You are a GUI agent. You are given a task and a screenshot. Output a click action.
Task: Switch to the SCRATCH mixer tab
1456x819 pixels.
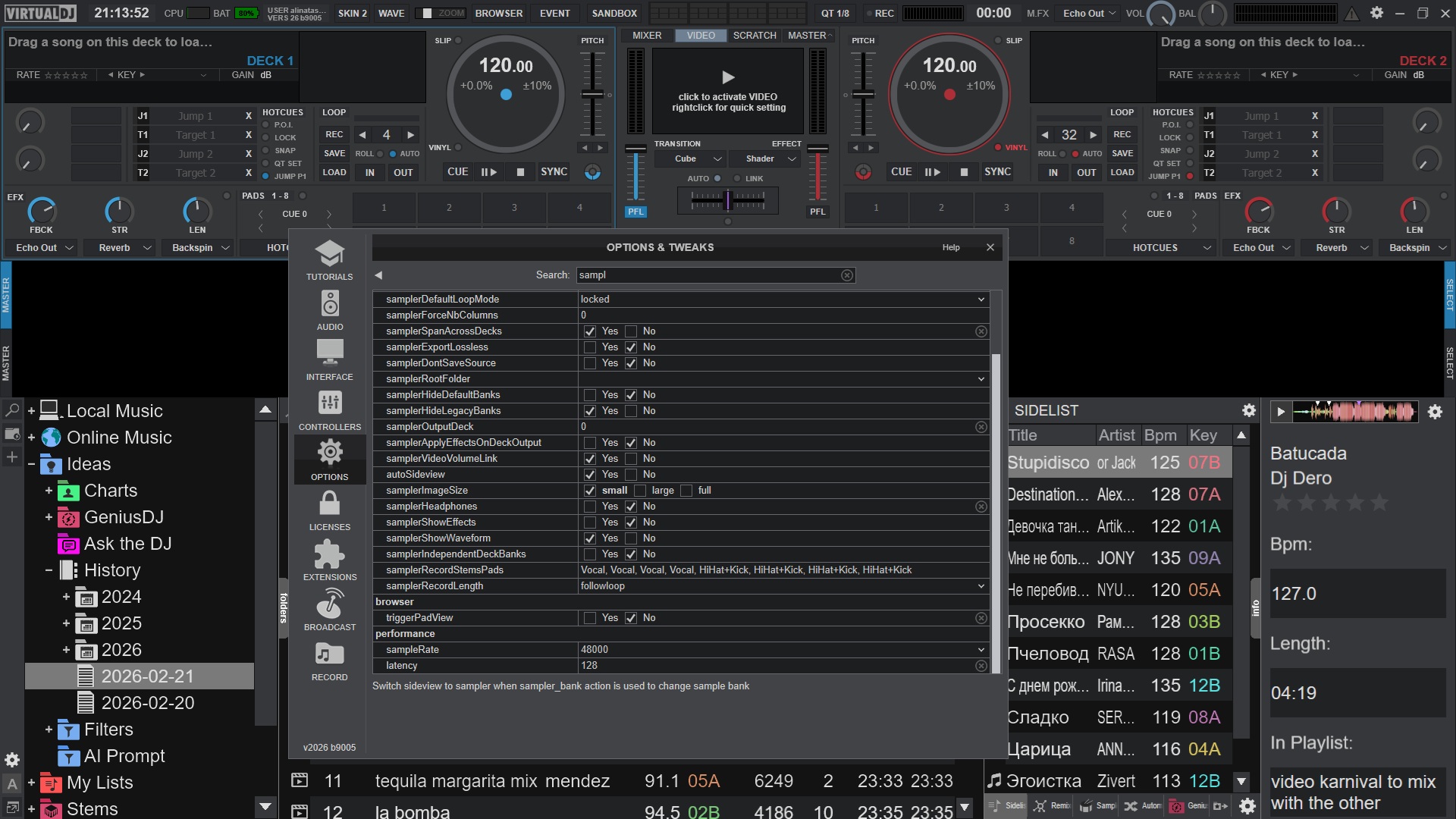[x=754, y=36]
